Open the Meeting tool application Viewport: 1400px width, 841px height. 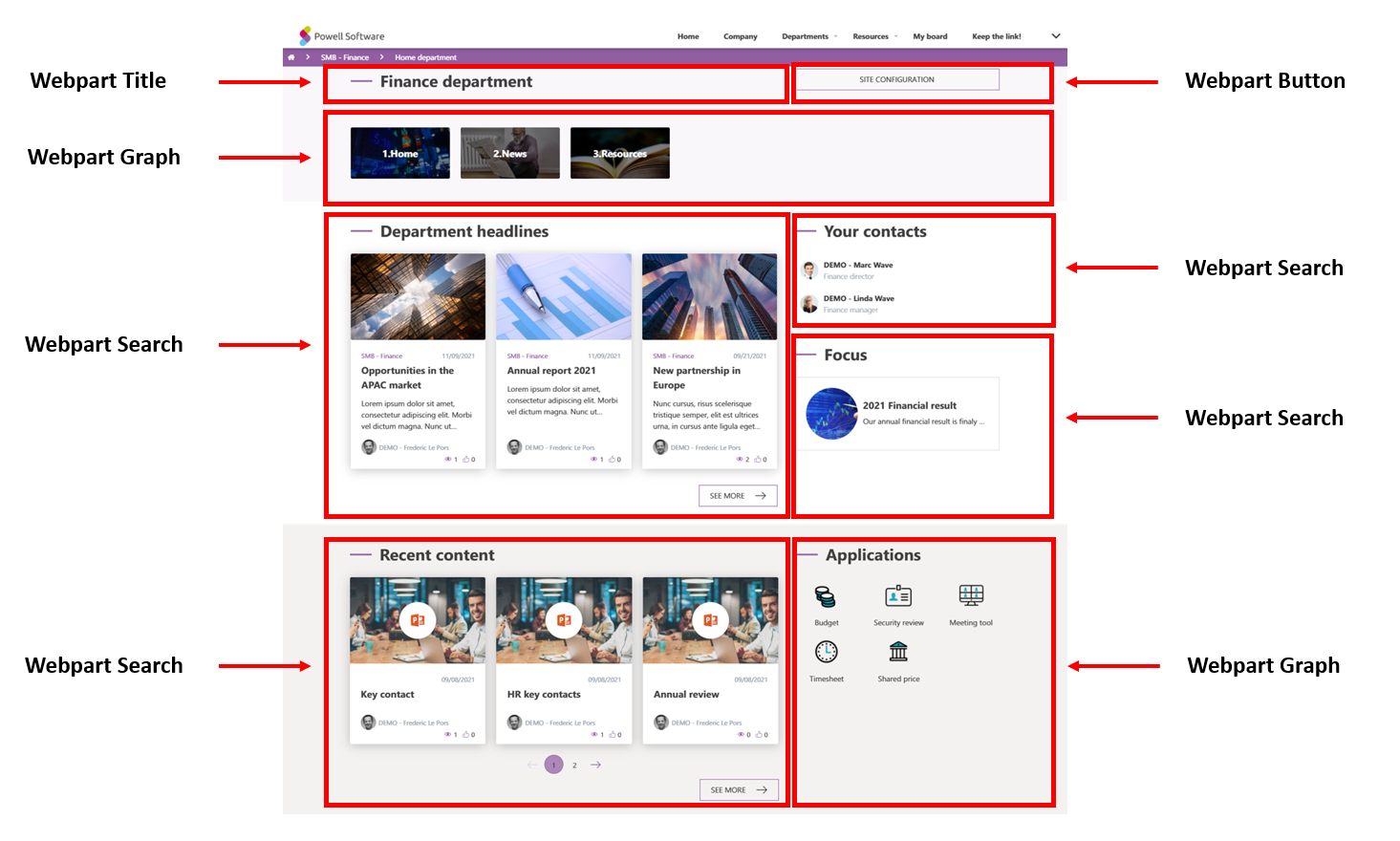[971, 595]
